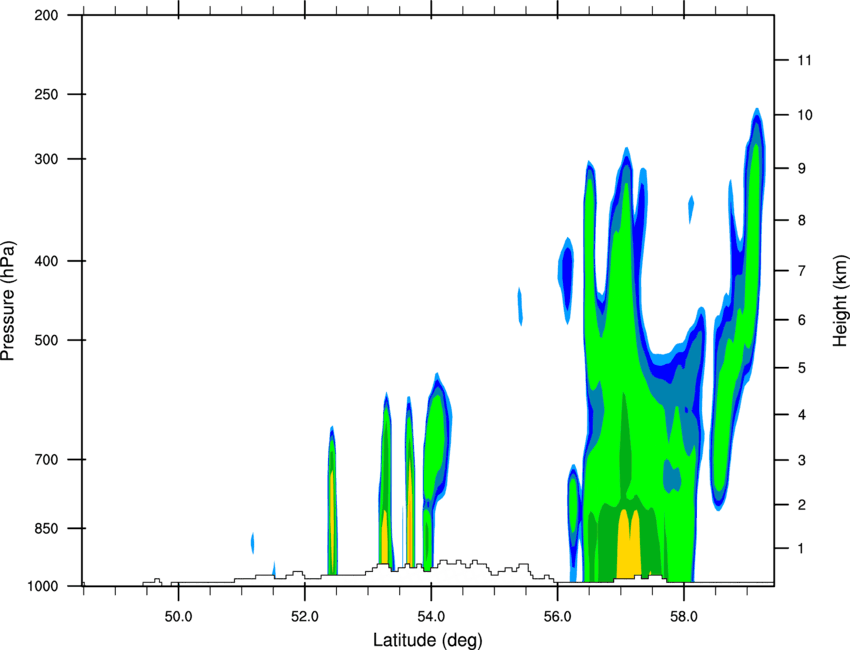
Task: Click the 250 pressure tick label
Action: [x=46, y=94]
